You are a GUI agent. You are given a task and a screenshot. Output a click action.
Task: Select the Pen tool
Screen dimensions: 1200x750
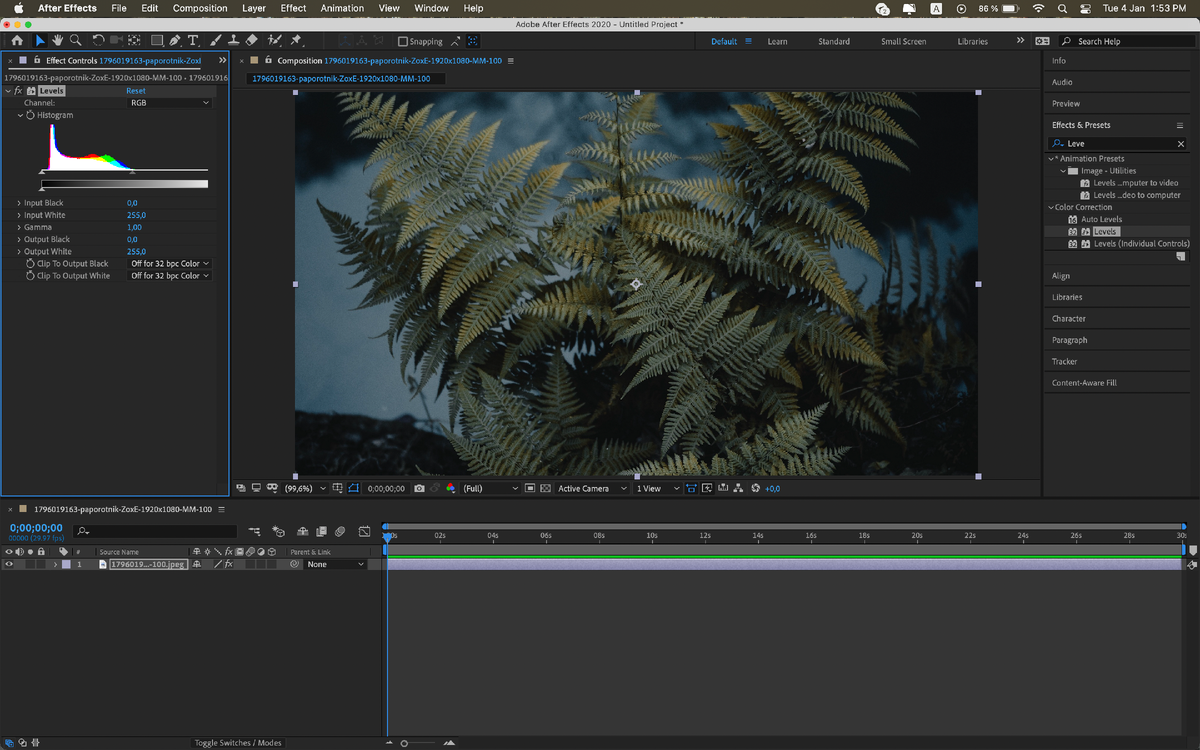(175, 41)
